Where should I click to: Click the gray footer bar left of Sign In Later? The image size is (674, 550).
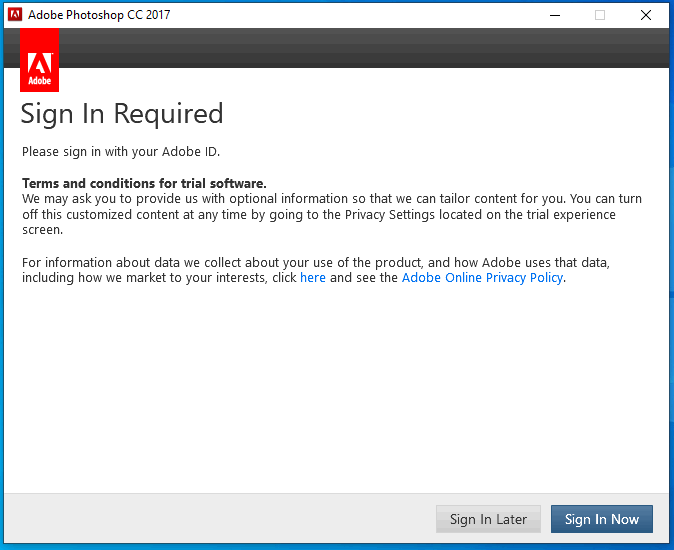click(x=220, y=519)
